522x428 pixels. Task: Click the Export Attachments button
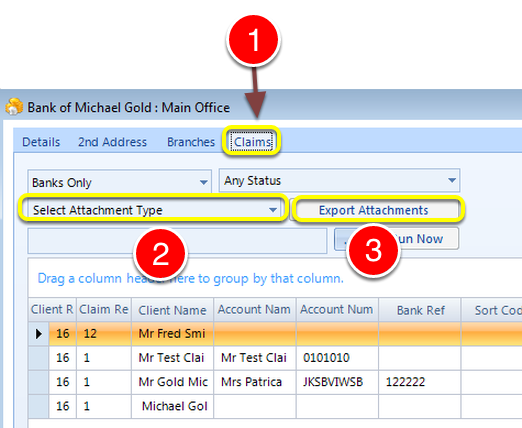click(x=377, y=210)
